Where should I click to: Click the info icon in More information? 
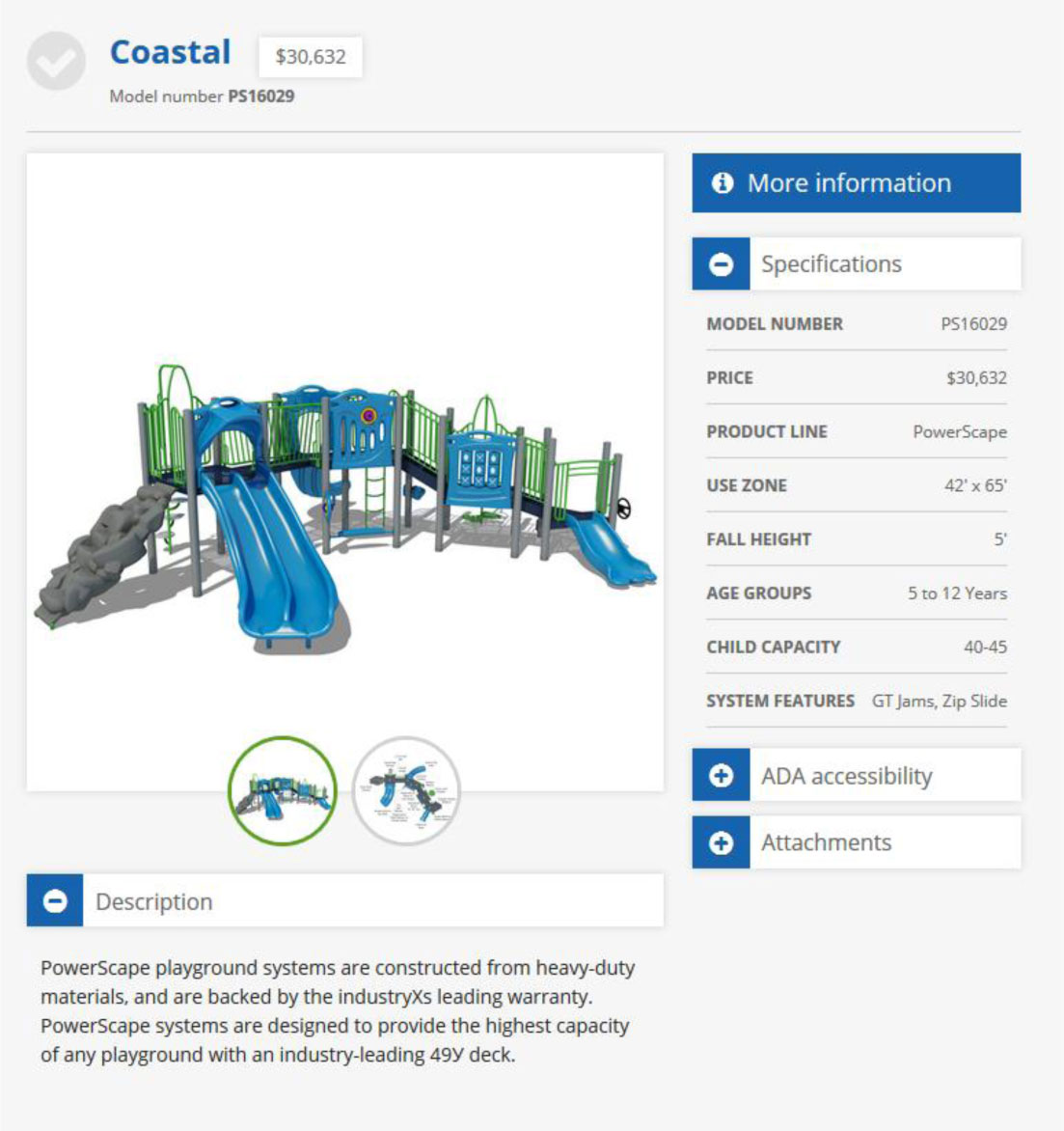[722, 183]
